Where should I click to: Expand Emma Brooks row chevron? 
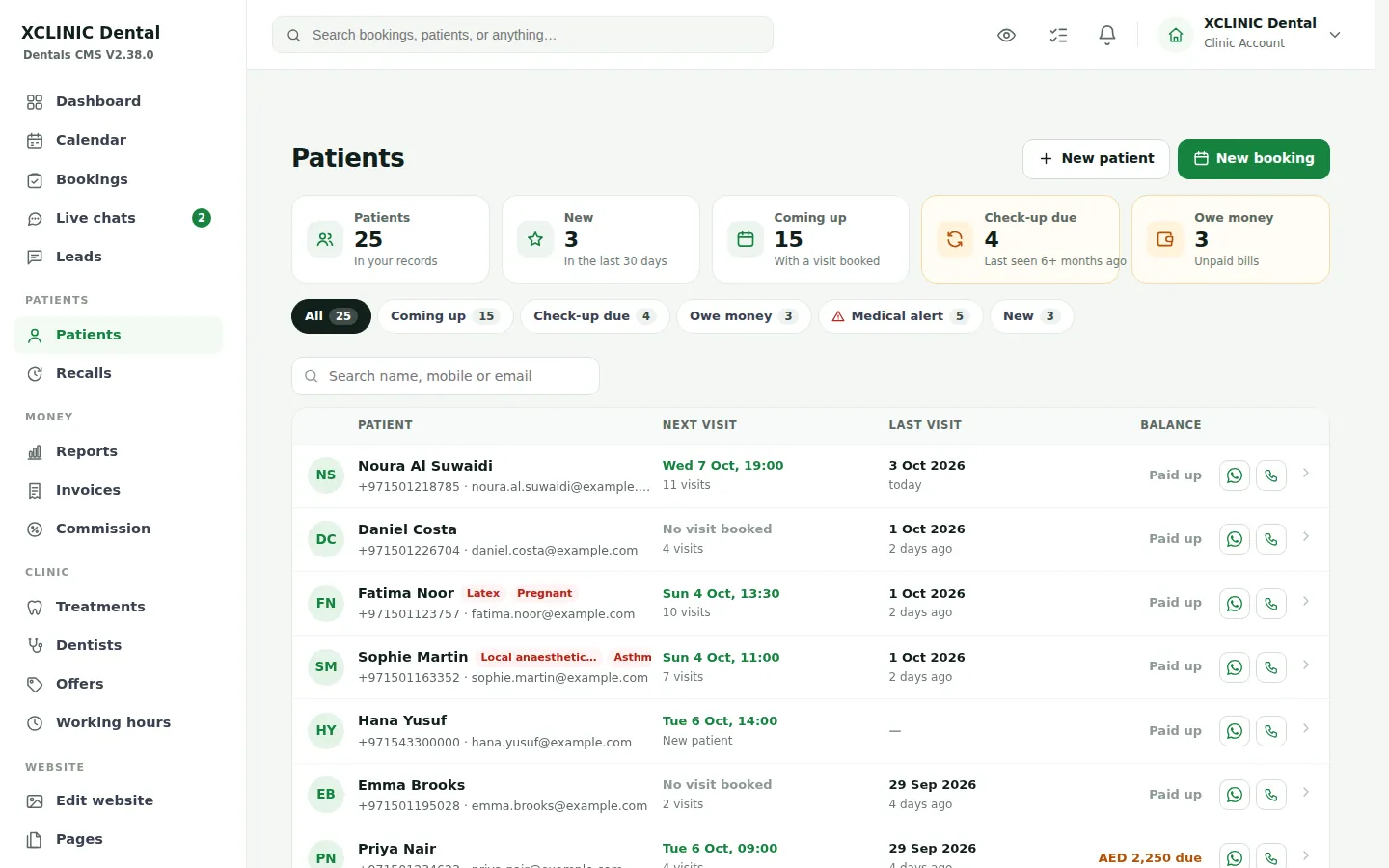click(1306, 793)
